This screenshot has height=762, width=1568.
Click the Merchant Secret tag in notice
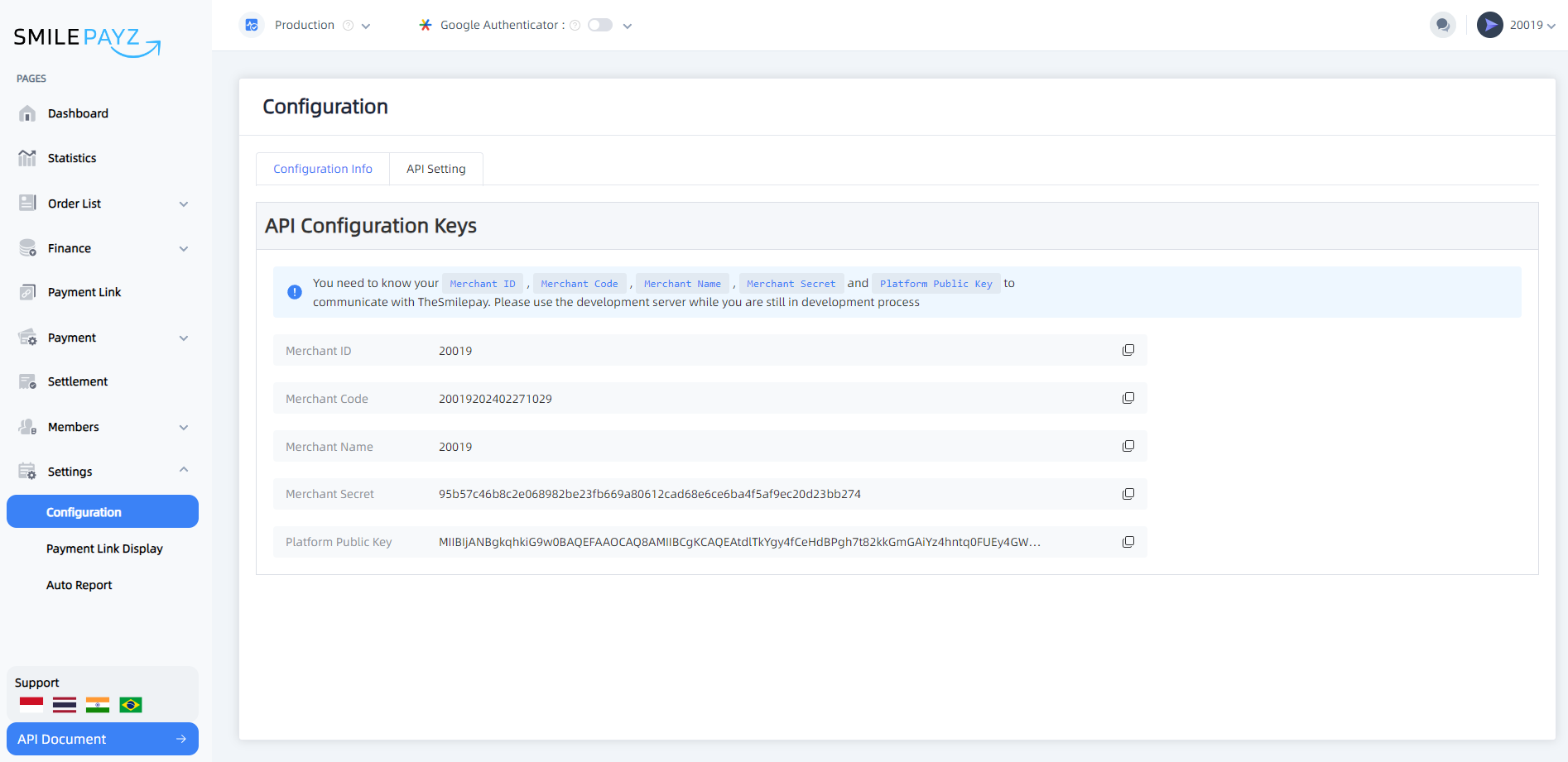[x=791, y=284]
